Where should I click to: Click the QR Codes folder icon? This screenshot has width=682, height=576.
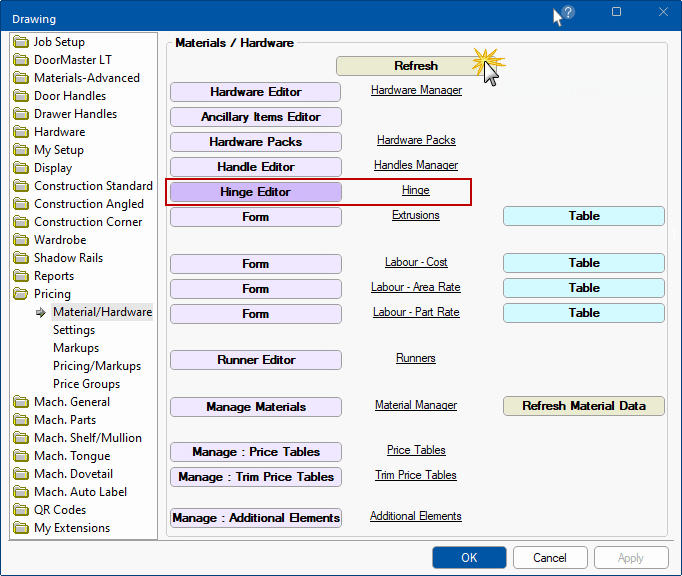pos(20,509)
